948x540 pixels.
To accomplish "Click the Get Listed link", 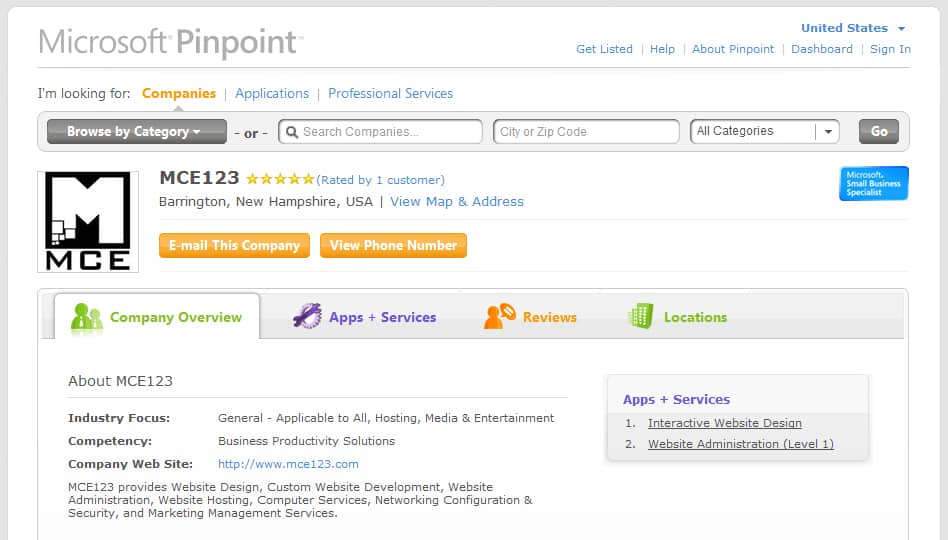I will pos(604,49).
